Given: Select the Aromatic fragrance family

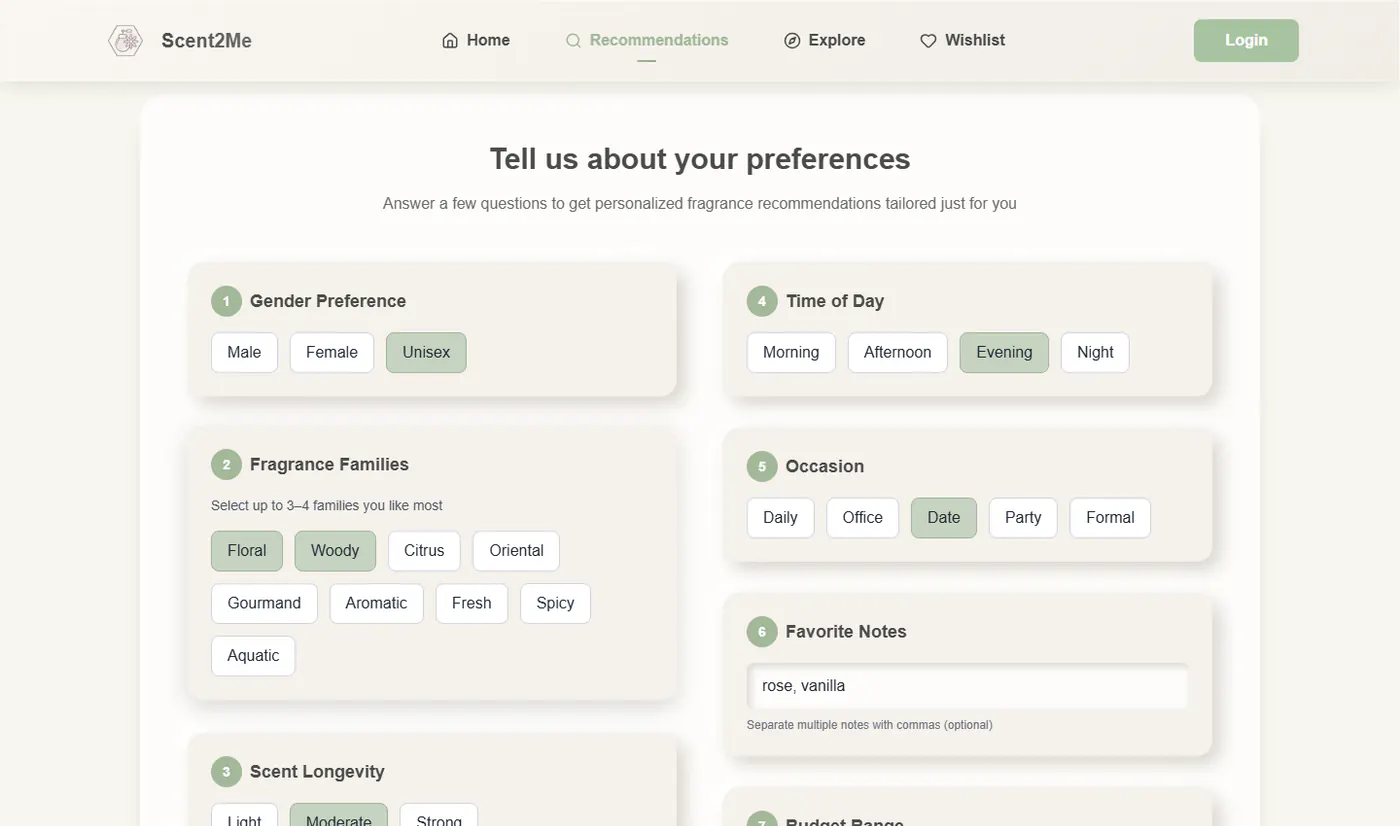Looking at the screenshot, I should (376, 603).
